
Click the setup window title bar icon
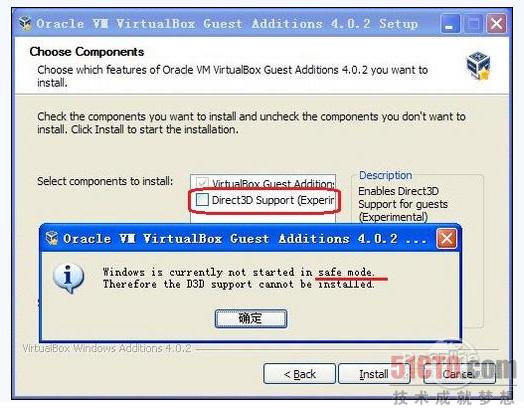(25, 23)
